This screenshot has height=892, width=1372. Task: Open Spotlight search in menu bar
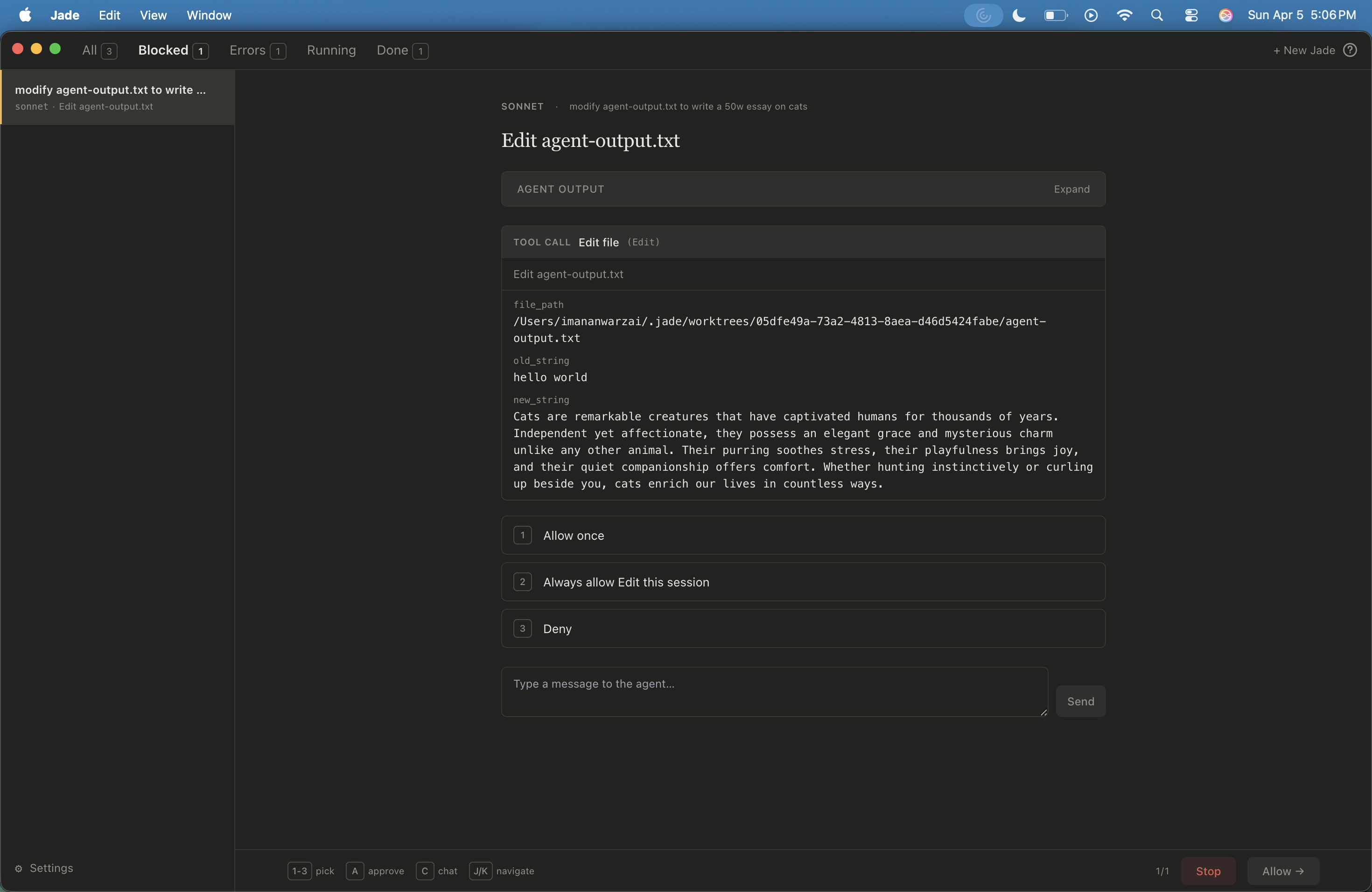(1156, 15)
